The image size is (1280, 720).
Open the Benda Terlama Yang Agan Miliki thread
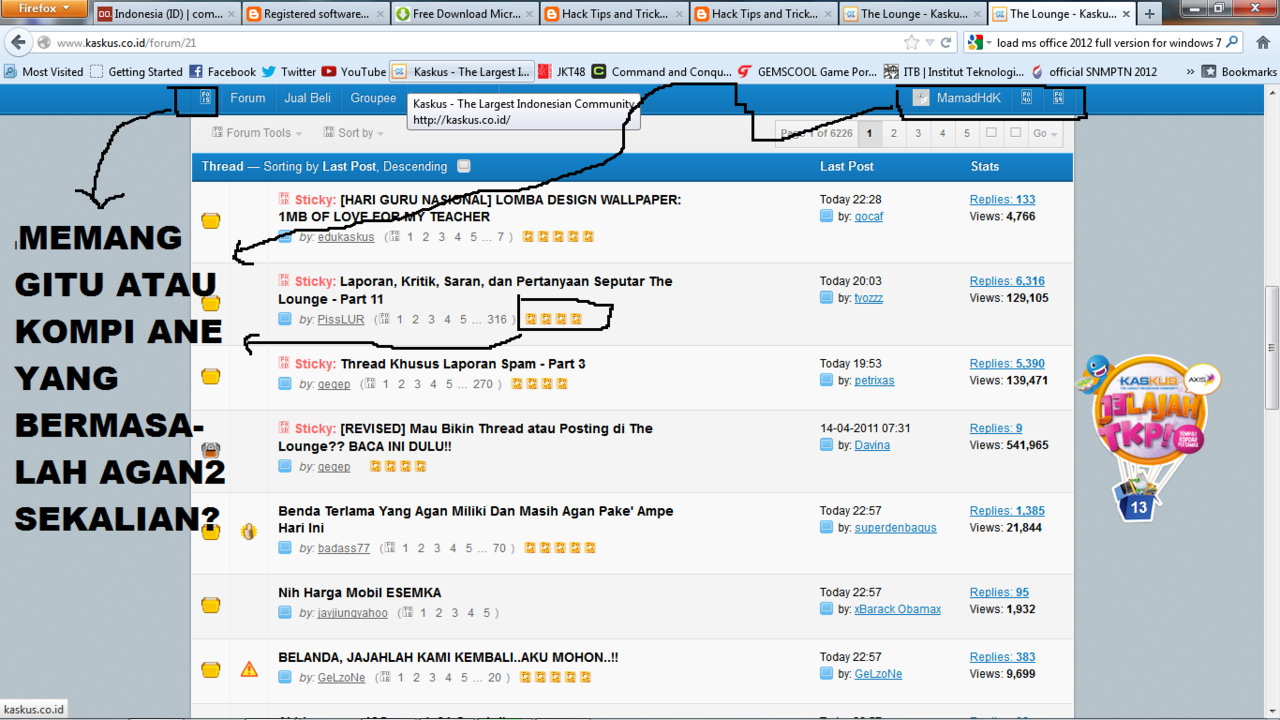[476, 519]
